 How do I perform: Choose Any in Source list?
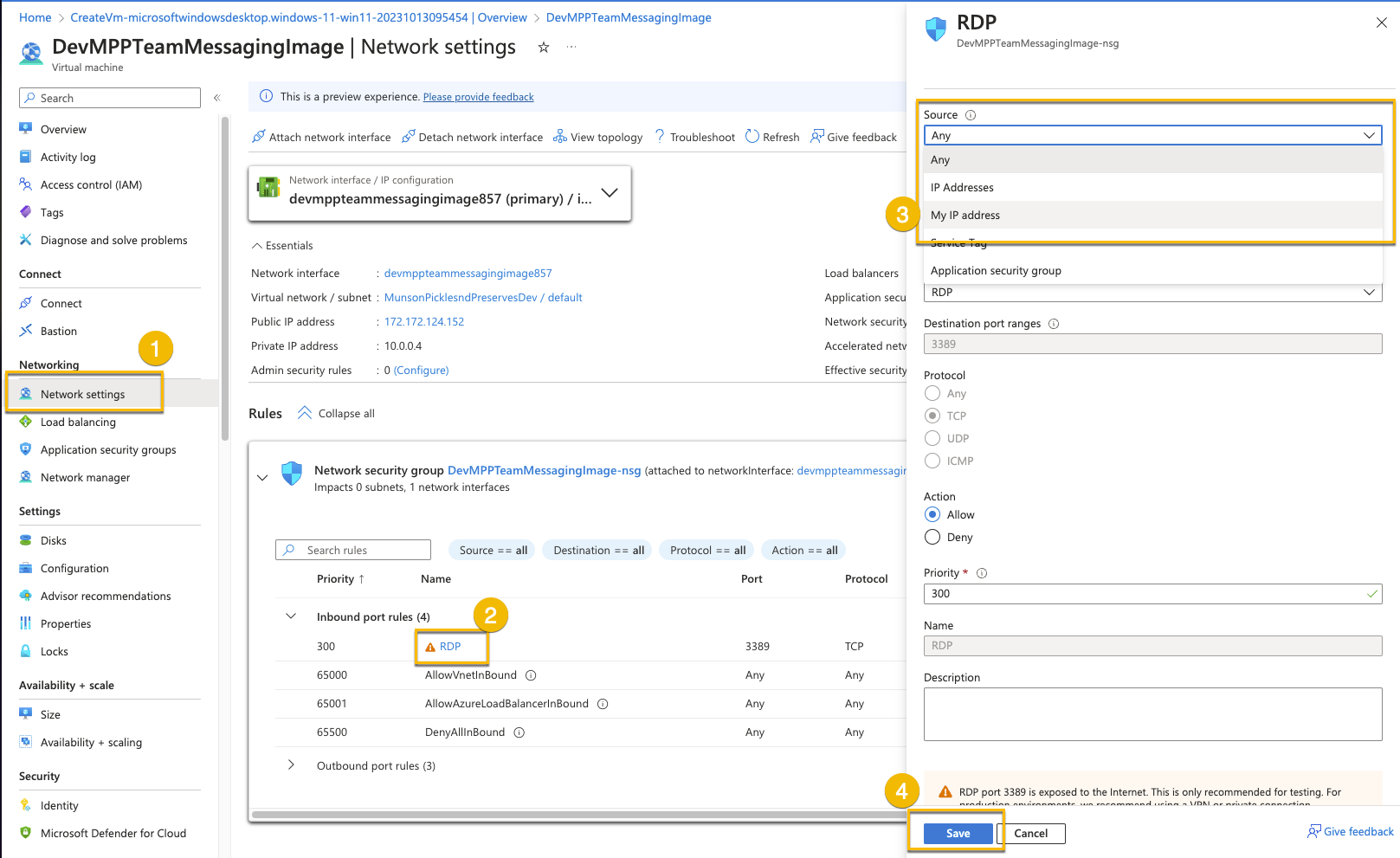(1152, 159)
